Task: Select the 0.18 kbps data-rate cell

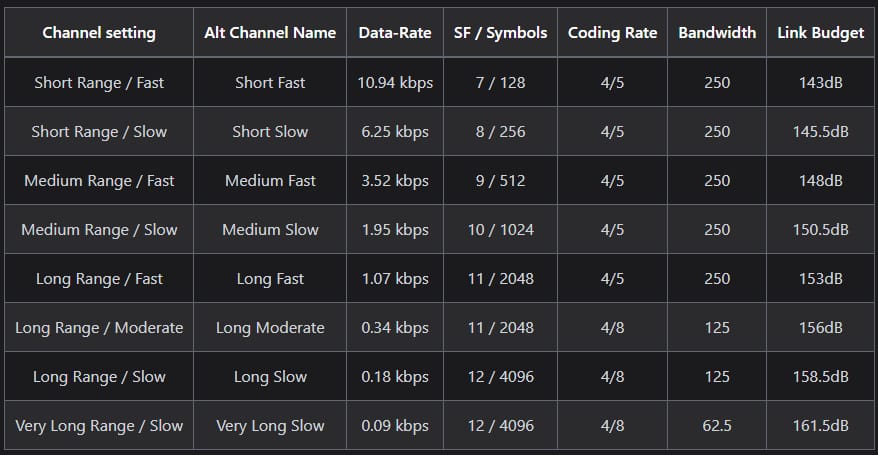Action: pos(395,377)
